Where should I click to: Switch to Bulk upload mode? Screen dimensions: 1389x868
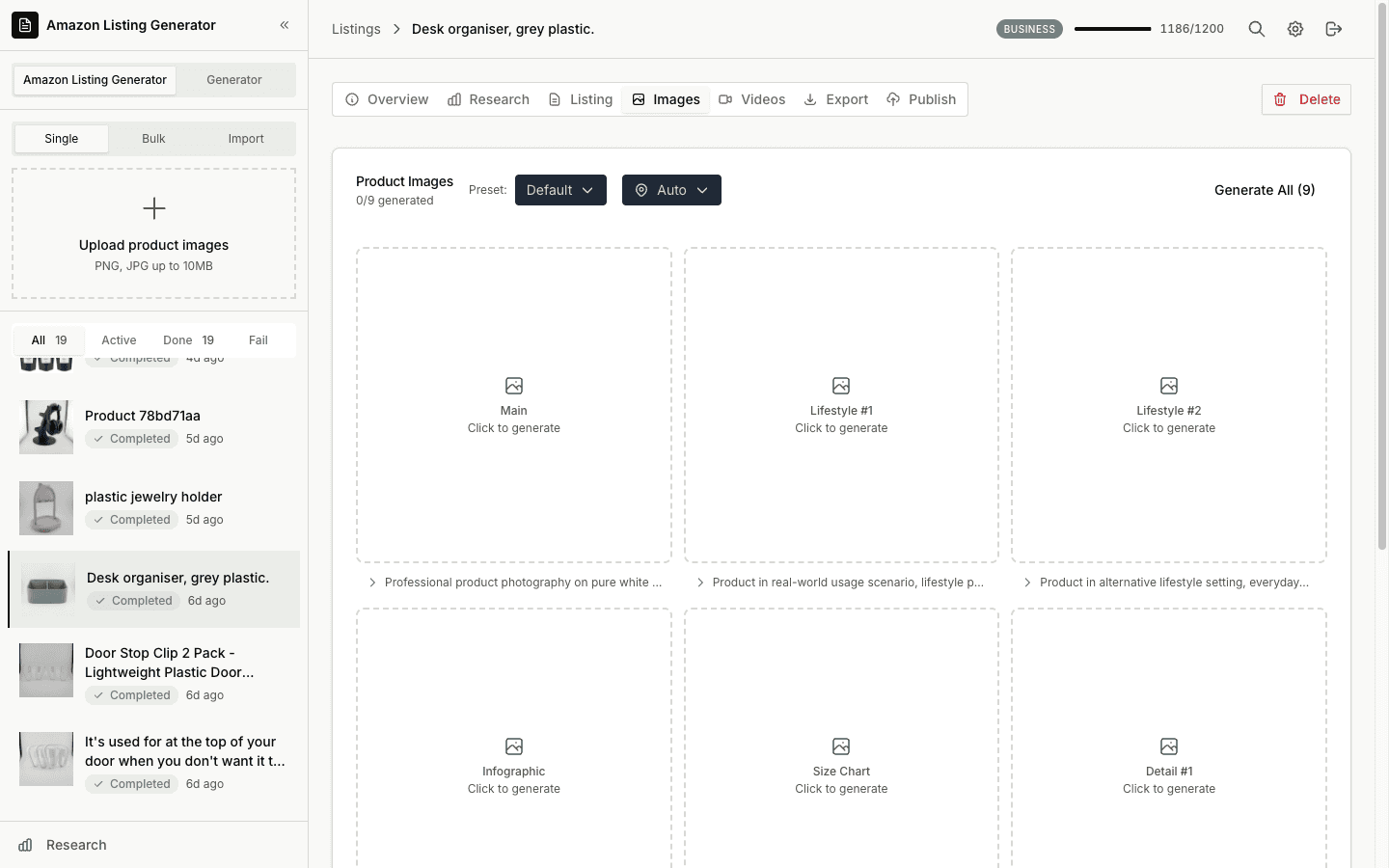[x=152, y=138]
